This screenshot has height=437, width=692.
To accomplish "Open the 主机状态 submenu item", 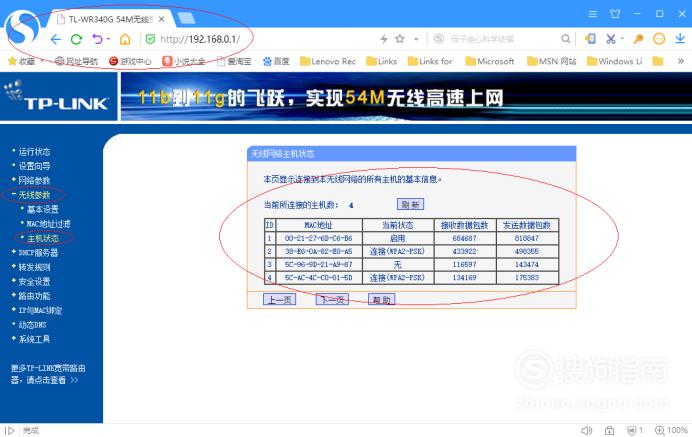I will click(43, 238).
